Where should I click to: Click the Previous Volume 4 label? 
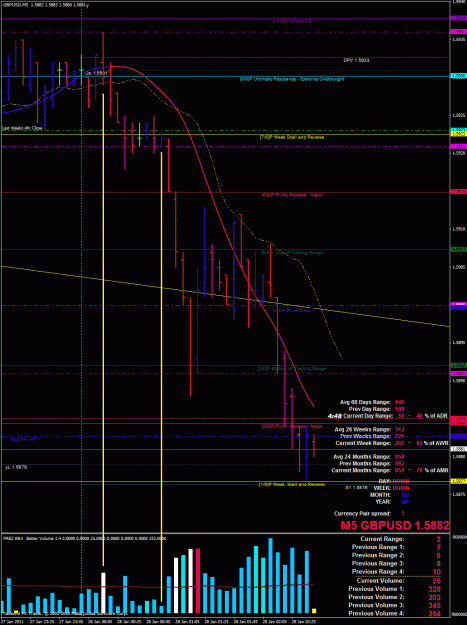tap(377, 613)
